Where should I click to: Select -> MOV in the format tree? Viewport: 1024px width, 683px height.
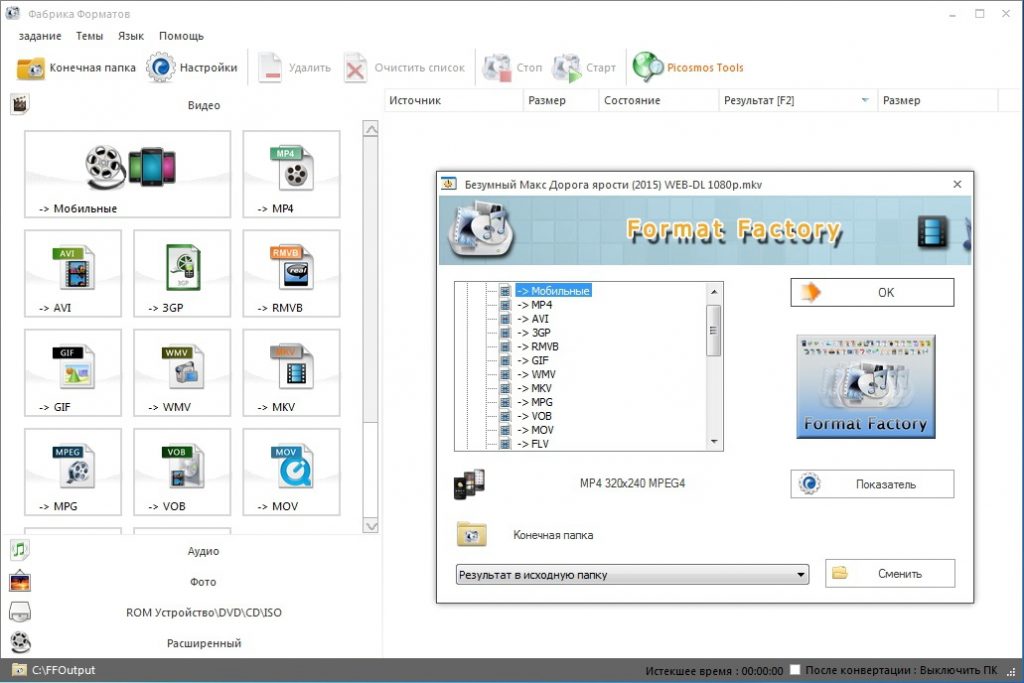coord(536,430)
